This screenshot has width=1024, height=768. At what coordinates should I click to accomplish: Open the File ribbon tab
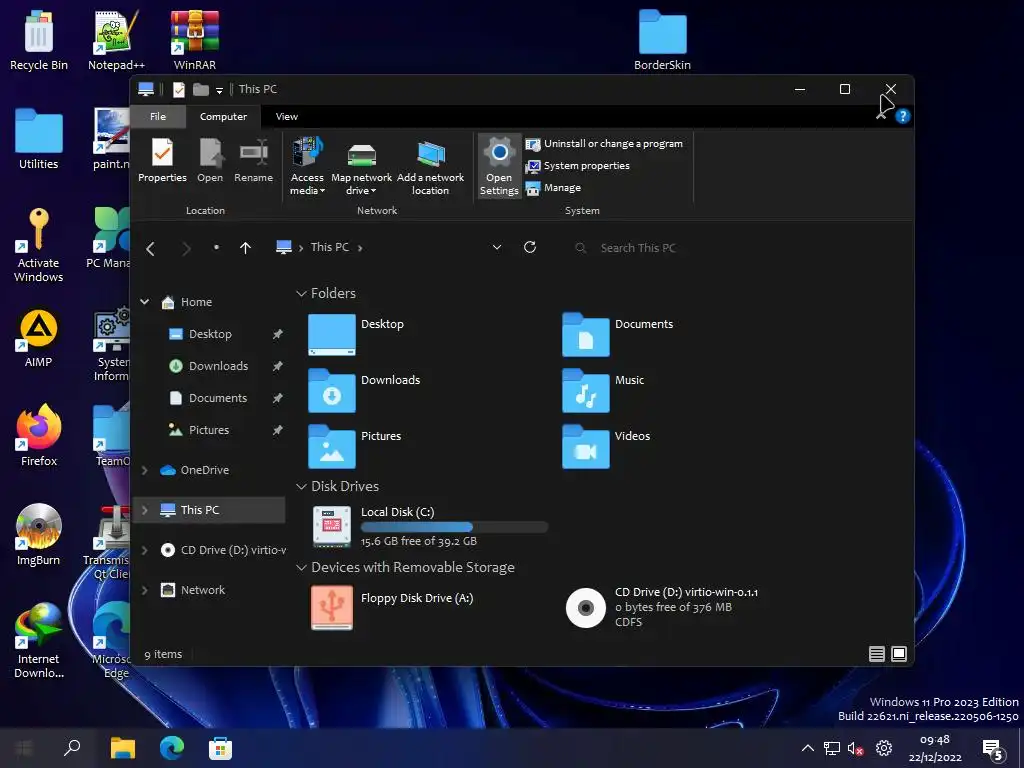coord(158,116)
